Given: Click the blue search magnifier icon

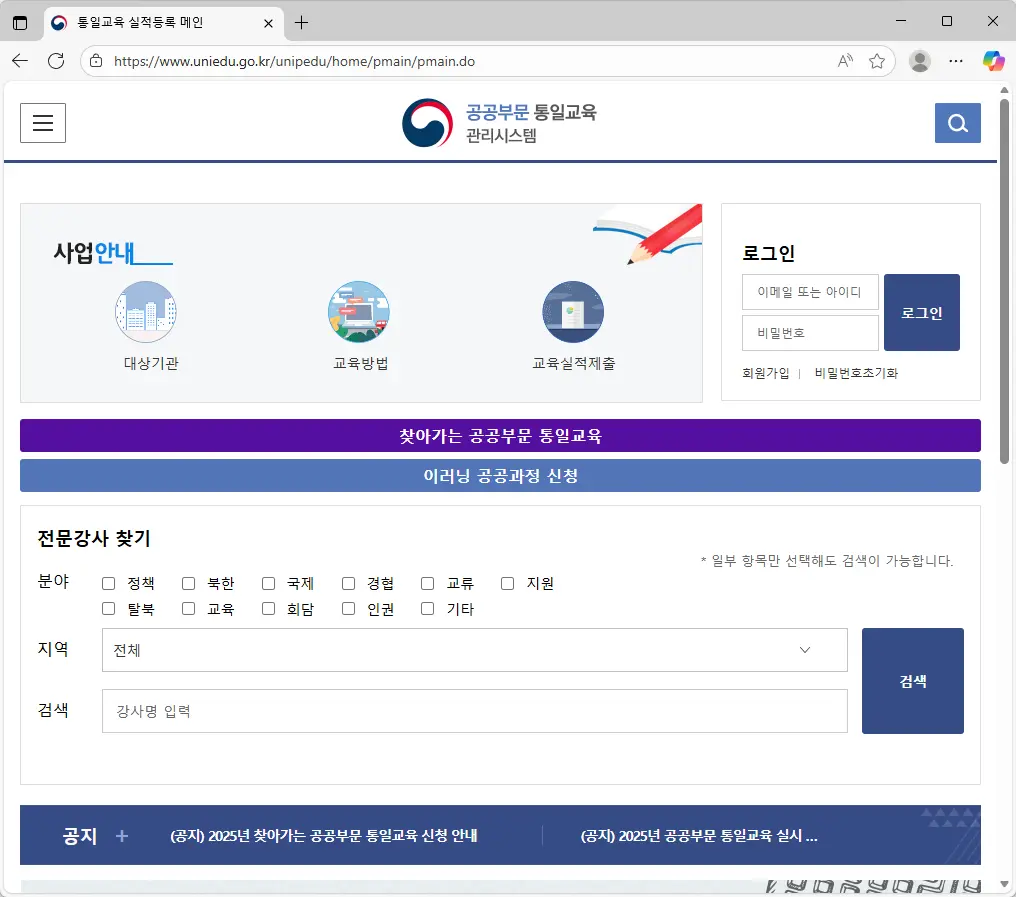Looking at the screenshot, I should (x=957, y=122).
